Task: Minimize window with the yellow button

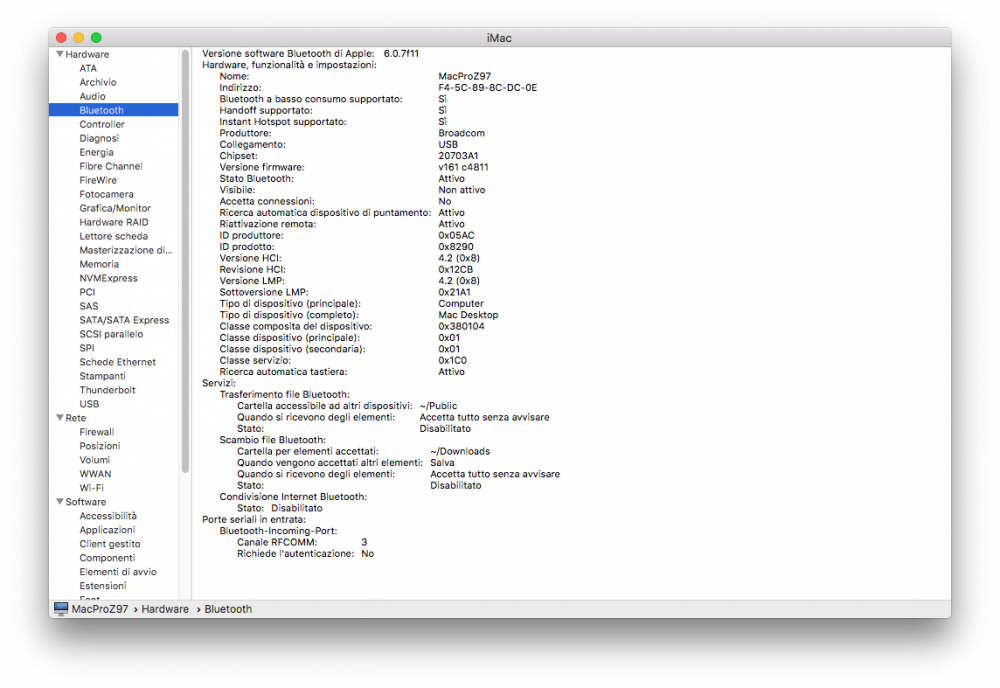Action: click(x=78, y=38)
